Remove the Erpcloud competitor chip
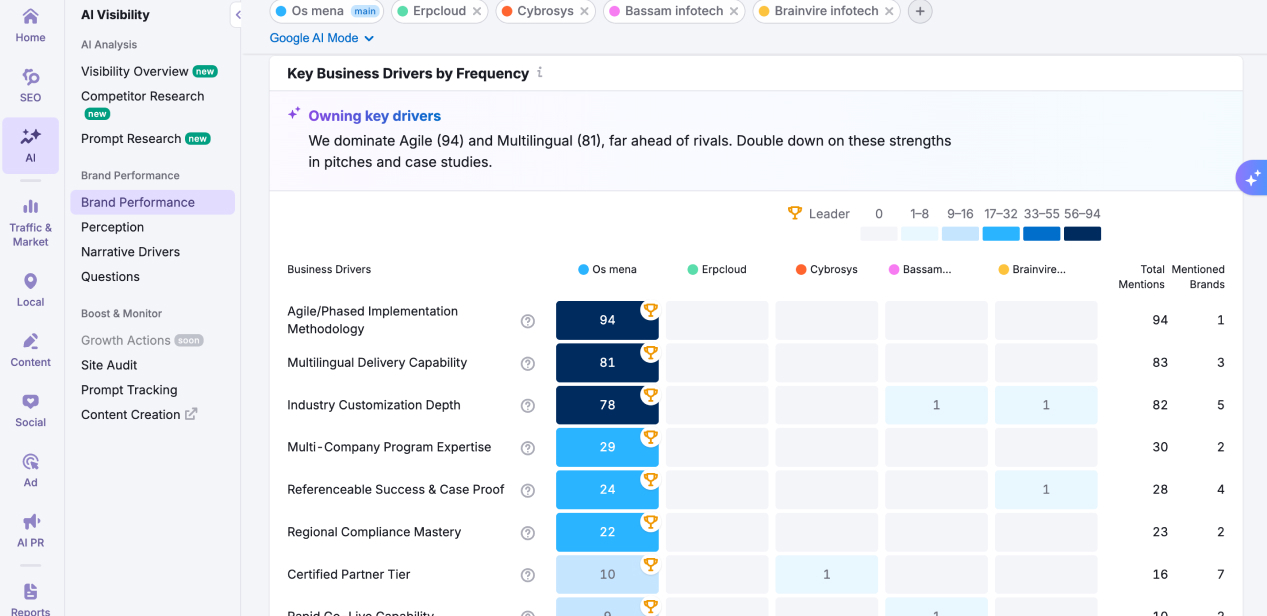1267x616 pixels. [x=477, y=12]
